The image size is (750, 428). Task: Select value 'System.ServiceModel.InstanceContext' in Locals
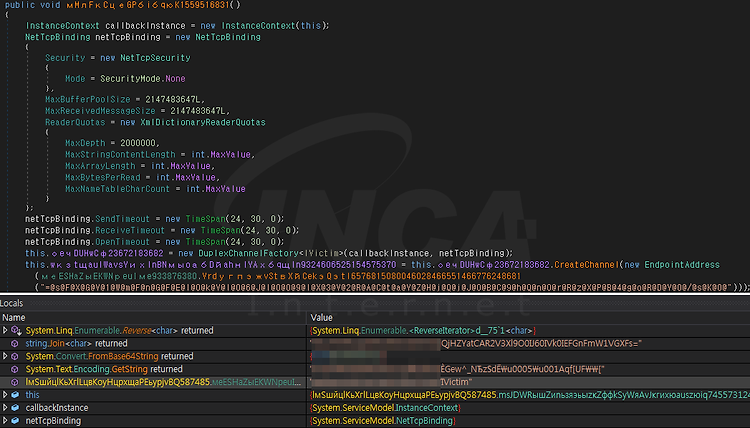pyautogui.click(x=386, y=408)
